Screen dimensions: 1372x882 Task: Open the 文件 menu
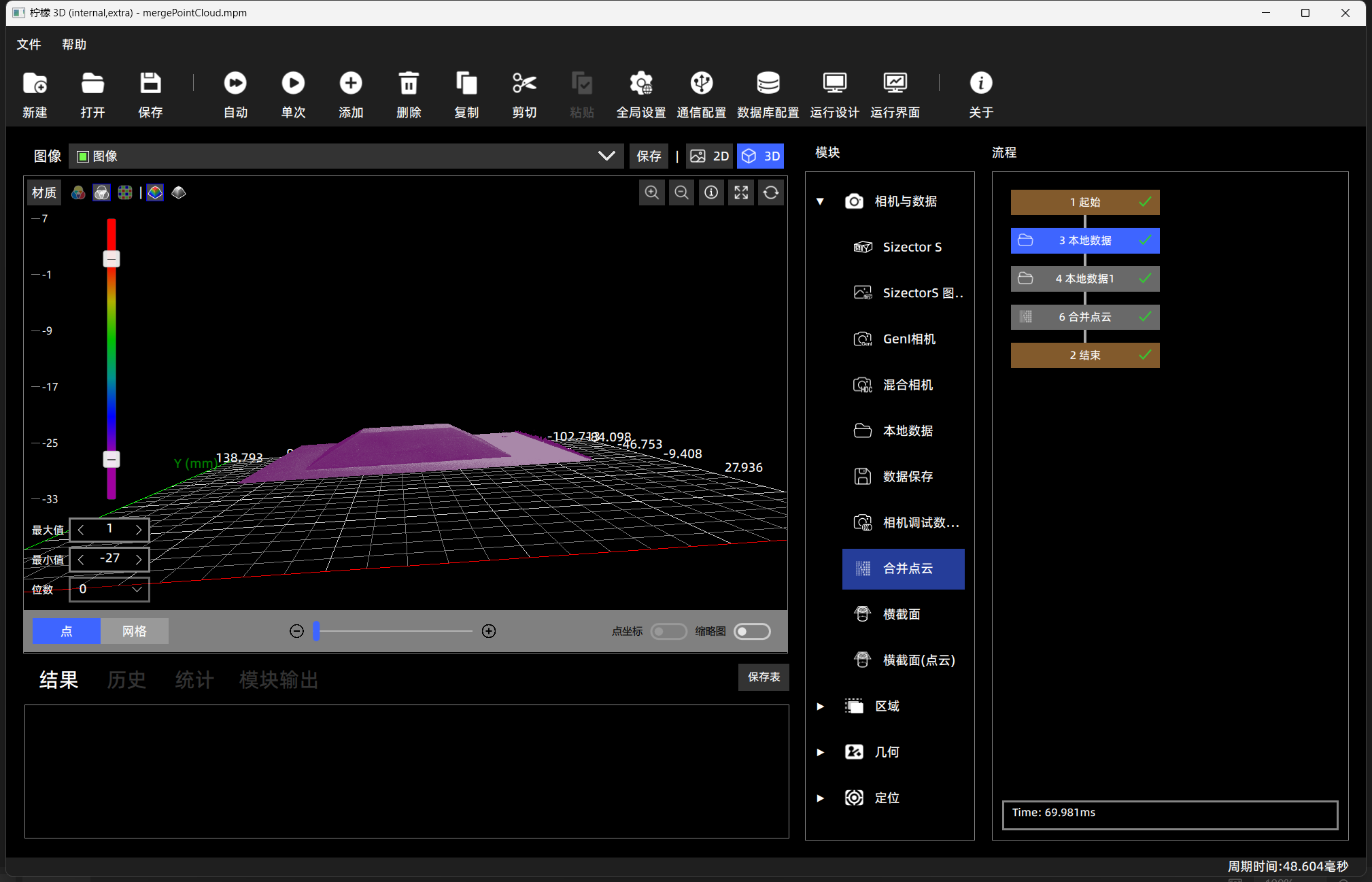[x=29, y=45]
